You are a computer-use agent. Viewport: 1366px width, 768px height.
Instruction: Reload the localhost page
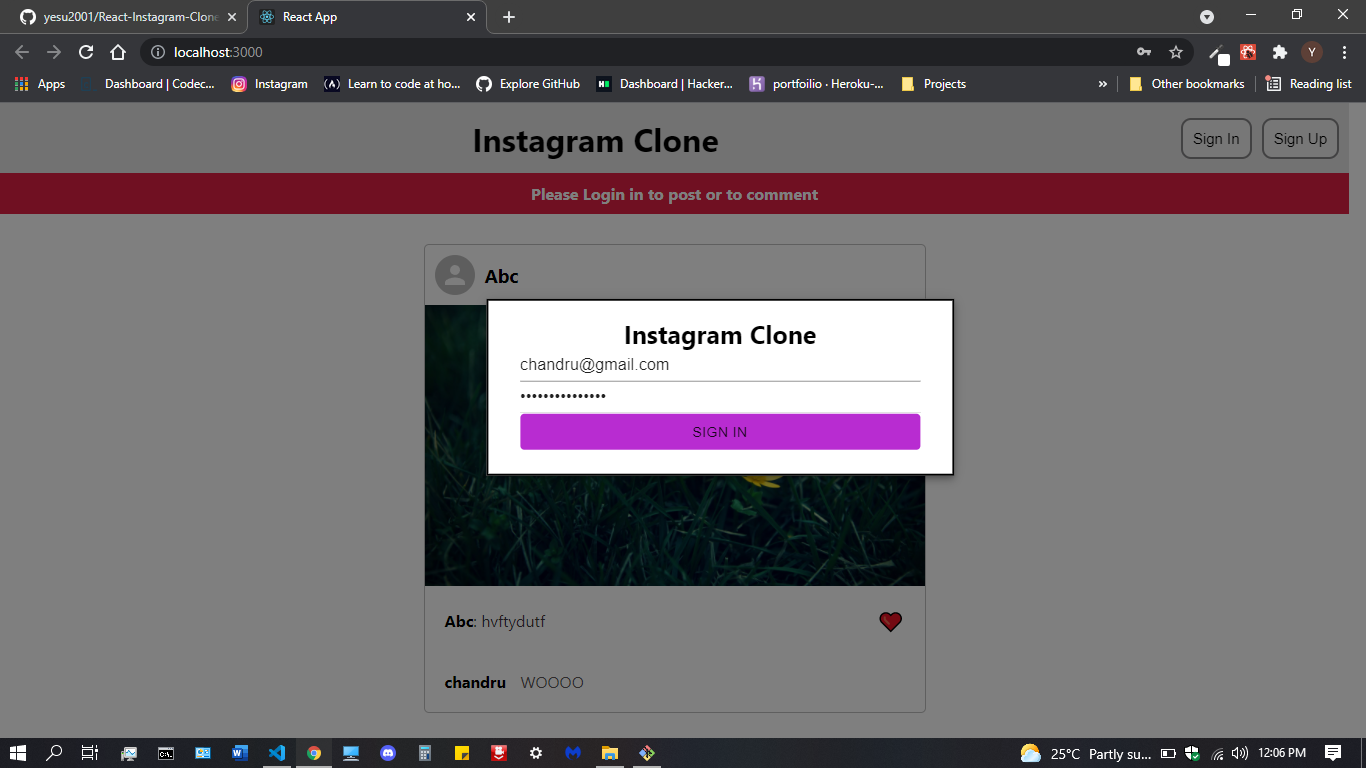pyautogui.click(x=85, y=52)
